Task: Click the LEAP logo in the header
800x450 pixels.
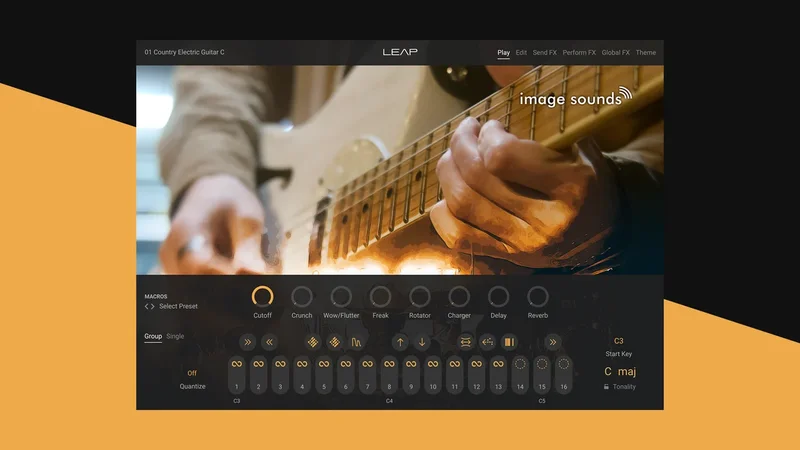Action: 400,52
